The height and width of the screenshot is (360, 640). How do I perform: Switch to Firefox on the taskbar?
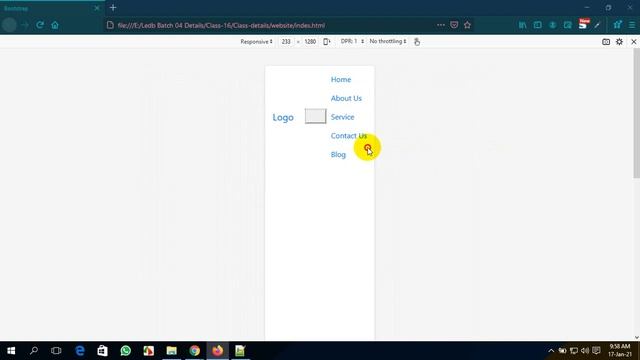pos(218,351)
